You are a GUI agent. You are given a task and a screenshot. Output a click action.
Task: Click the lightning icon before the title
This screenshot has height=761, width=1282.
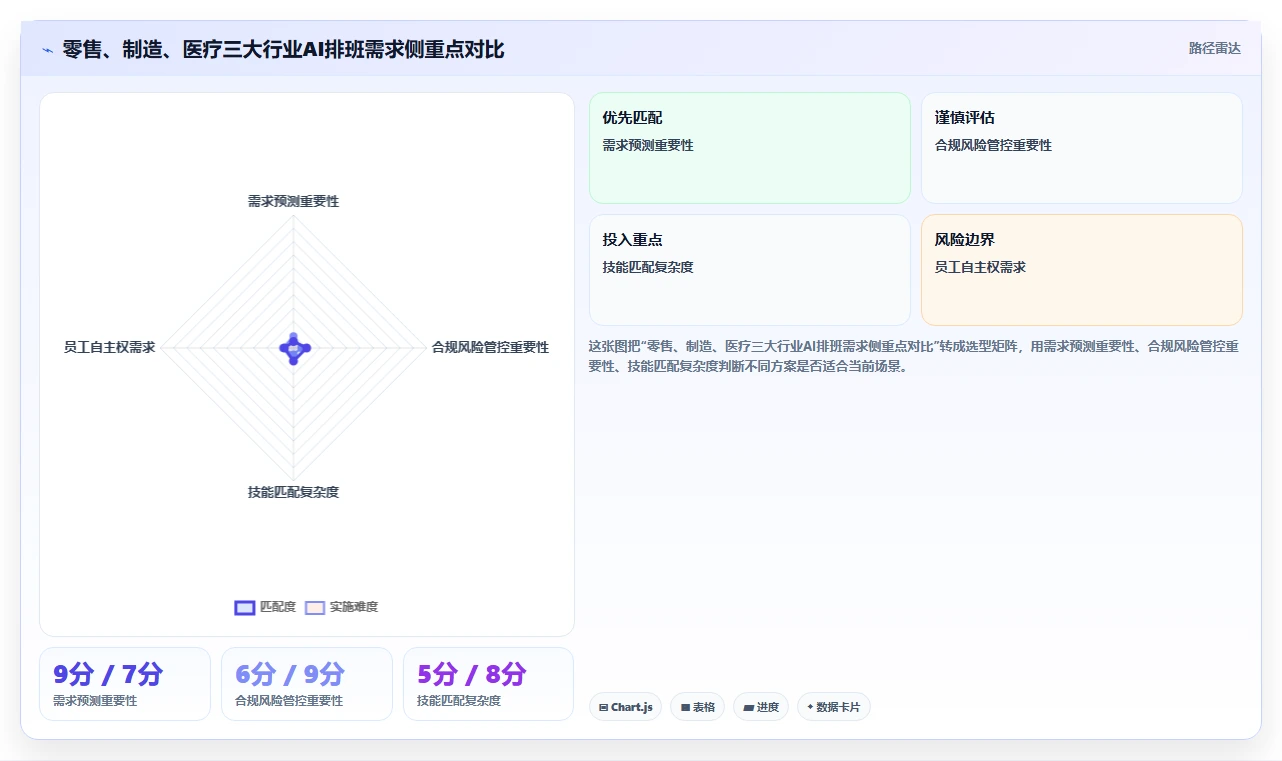tap(47, 49)
